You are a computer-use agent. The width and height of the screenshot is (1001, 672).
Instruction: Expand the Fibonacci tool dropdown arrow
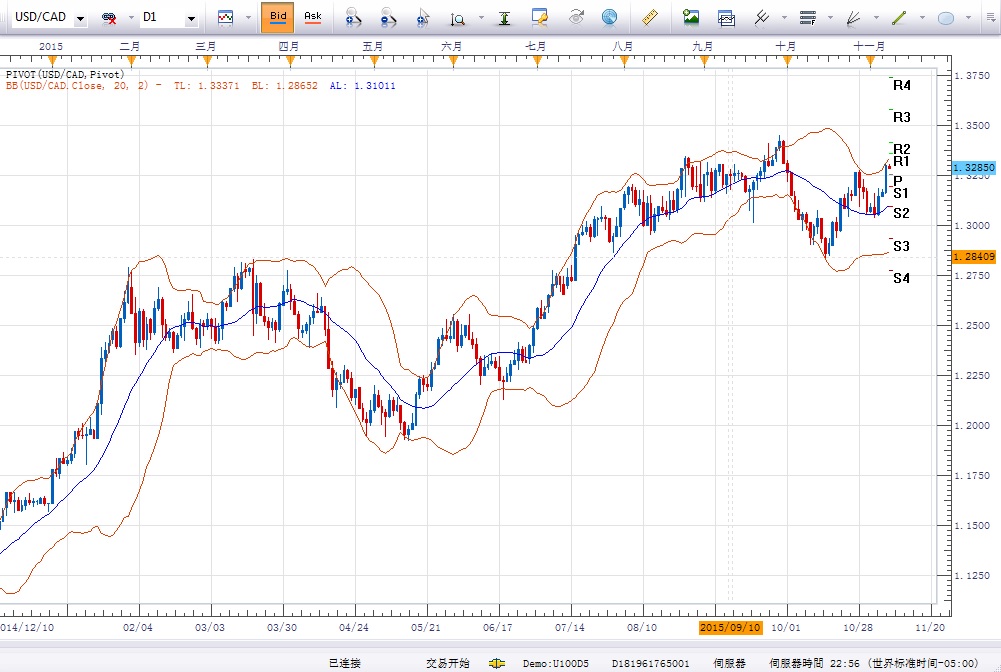click(830, 18)
